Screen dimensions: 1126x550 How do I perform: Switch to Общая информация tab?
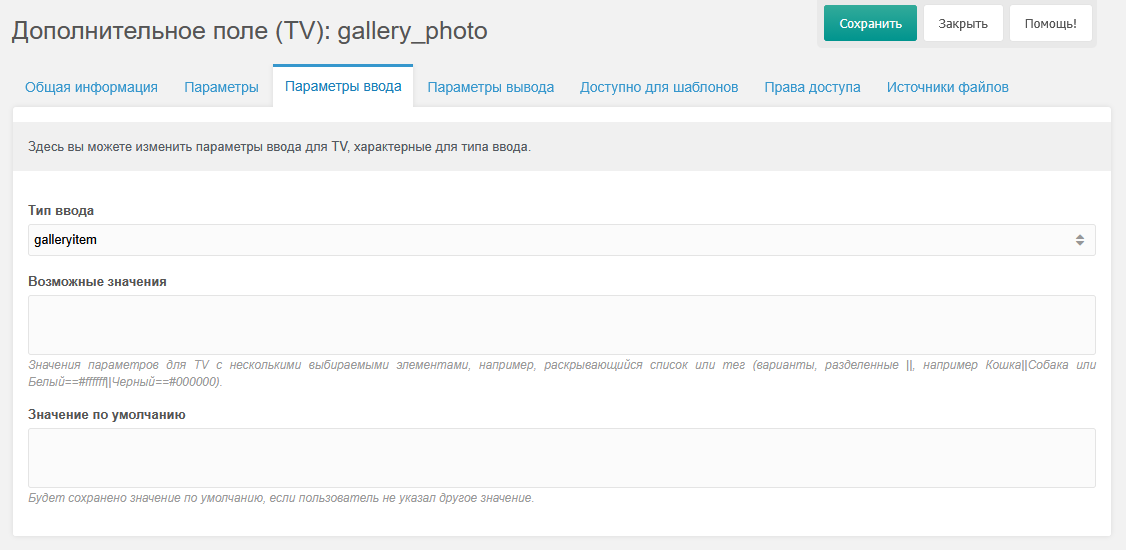point(91,88)
